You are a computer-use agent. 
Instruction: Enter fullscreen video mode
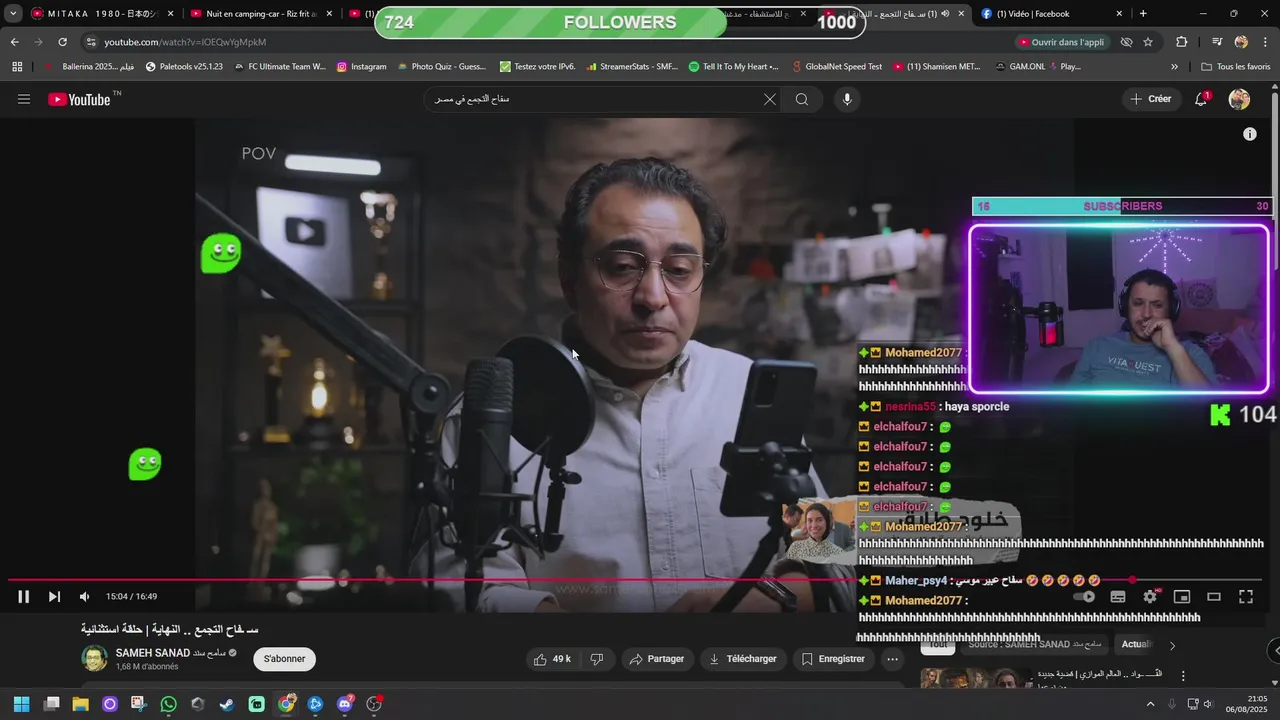tap(1246, 597)
